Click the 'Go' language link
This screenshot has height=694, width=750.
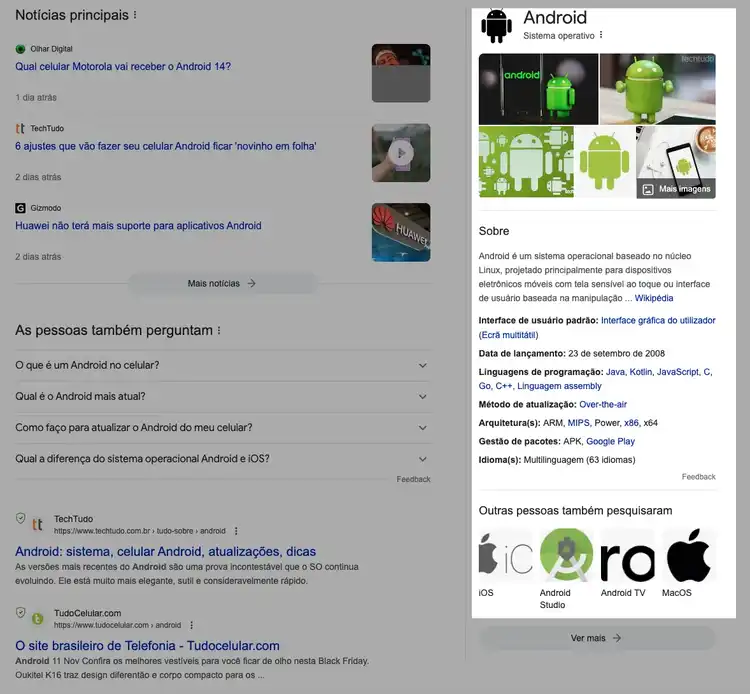click(485, 386)
